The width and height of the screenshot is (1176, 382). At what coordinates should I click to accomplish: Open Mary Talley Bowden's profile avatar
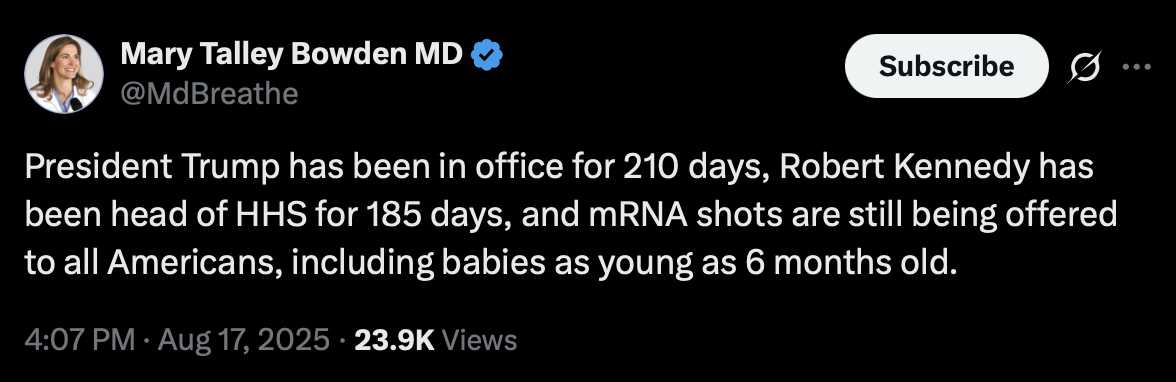point(64,74)
